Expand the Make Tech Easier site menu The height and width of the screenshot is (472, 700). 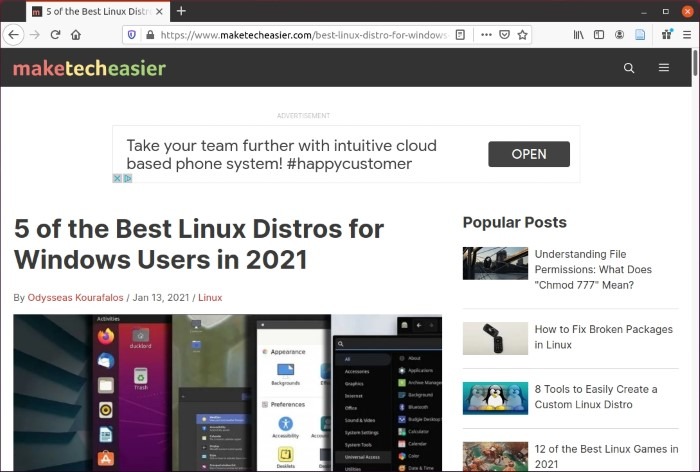coord(664,68)
